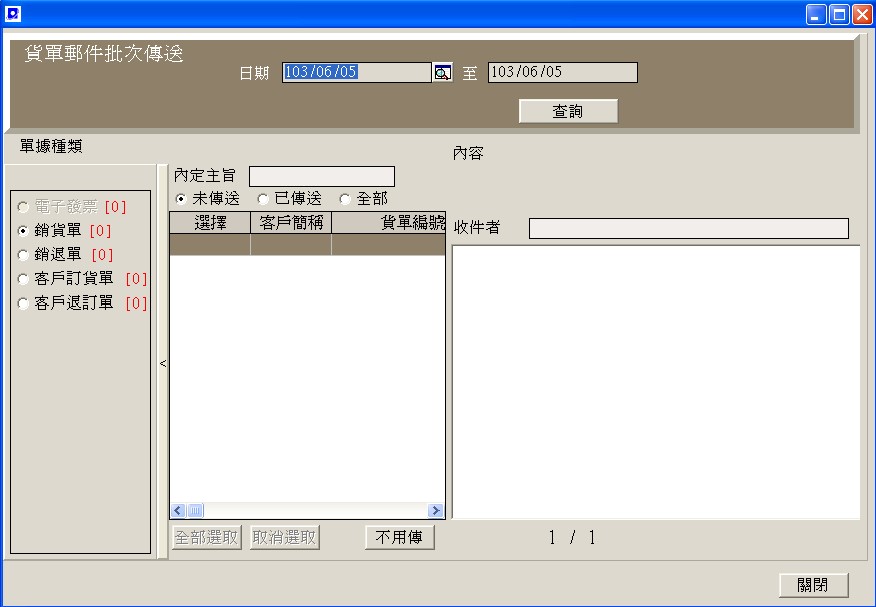Choose the 未傳送 filter option

click(180, 199)
